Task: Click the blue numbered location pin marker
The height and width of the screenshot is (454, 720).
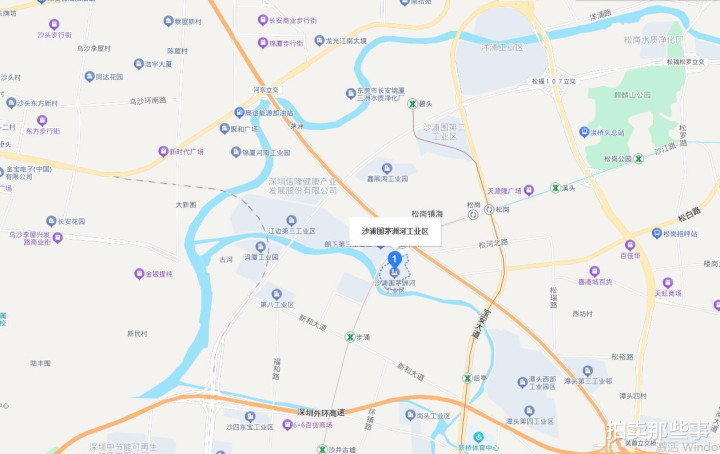Action: pos(394,260)
